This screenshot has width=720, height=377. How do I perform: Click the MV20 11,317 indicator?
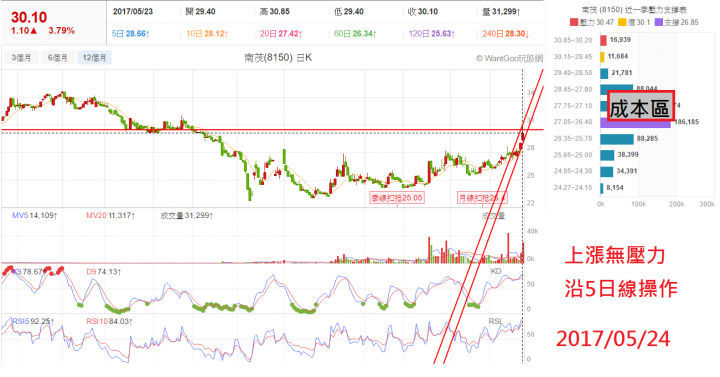110,215
